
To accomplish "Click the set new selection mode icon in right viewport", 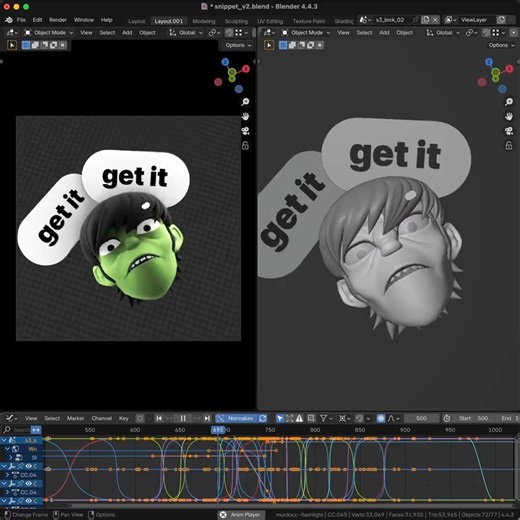I will pos(283,45).
